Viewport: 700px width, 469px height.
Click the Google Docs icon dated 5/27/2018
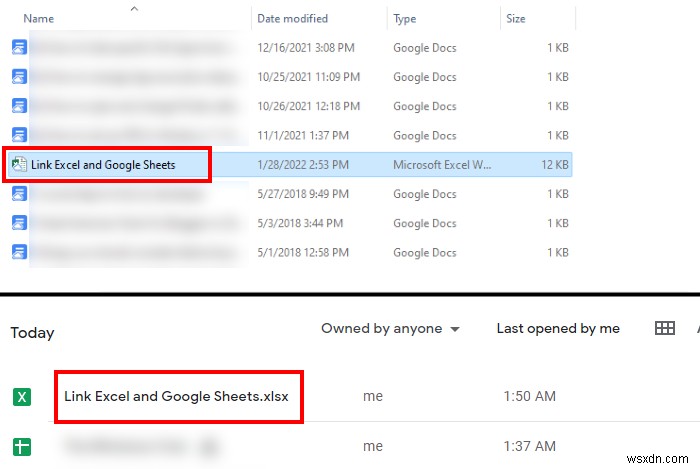click(19, 194)
